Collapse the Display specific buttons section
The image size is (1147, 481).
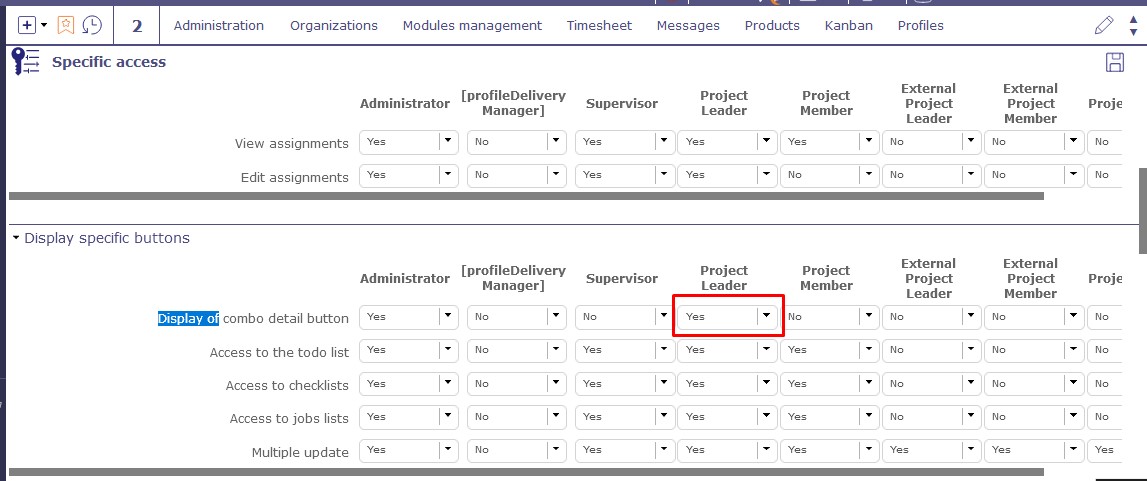(16, 238)
